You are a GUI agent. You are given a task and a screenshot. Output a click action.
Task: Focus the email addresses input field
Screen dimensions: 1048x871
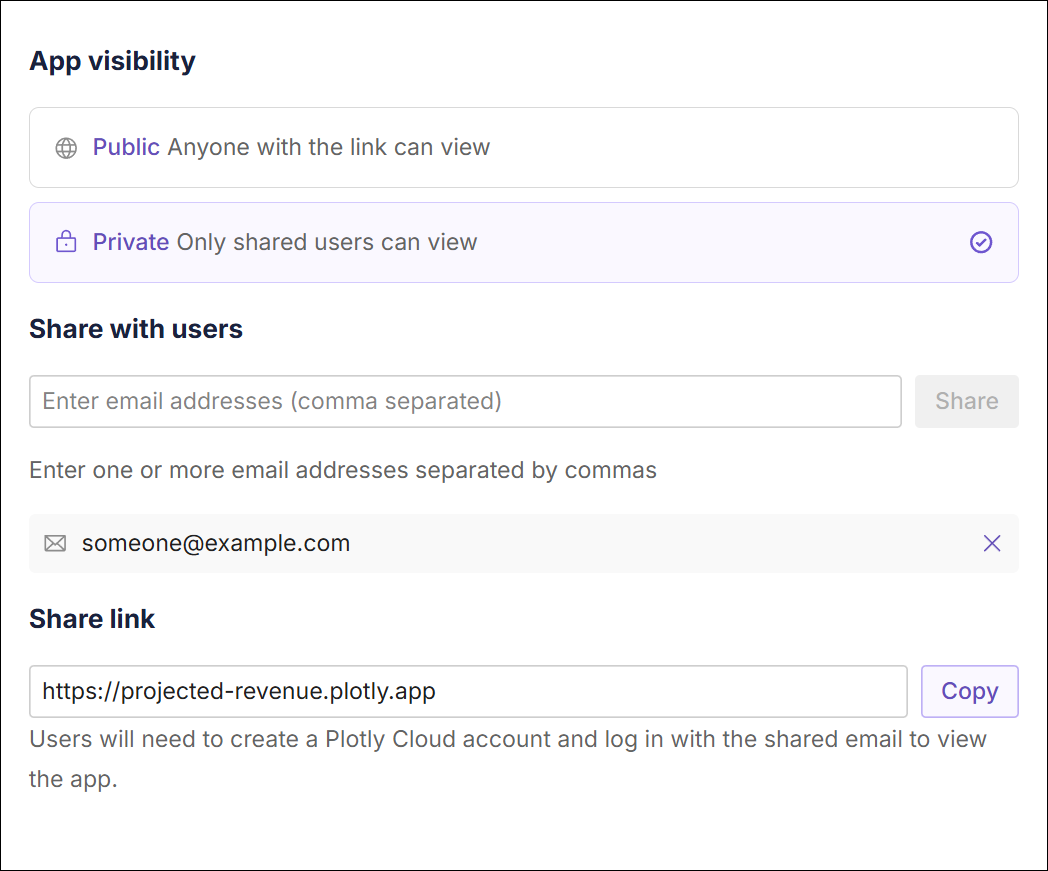[x=465, y=402]
